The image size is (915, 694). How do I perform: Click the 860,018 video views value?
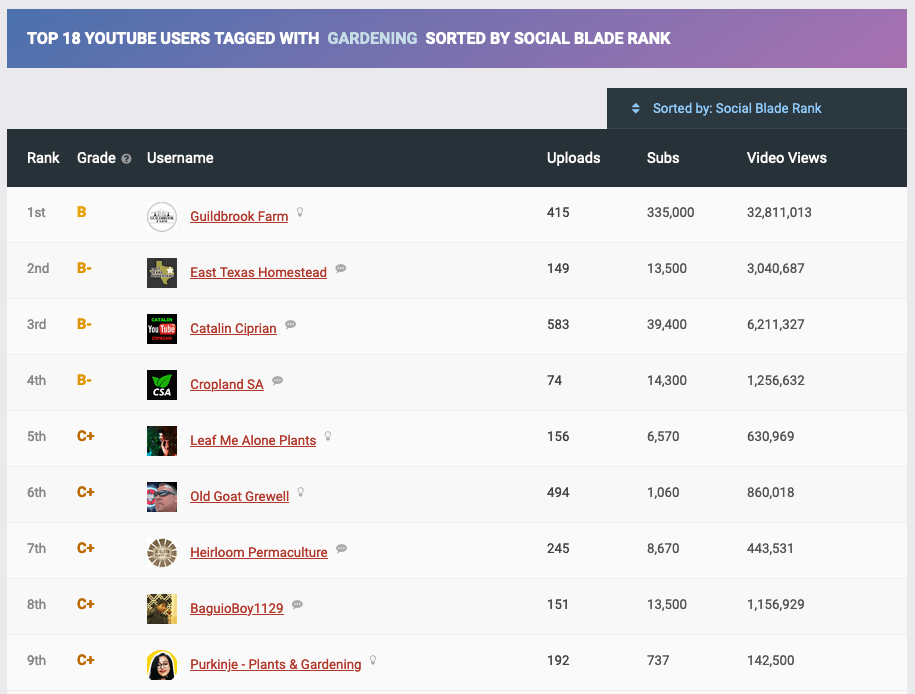point(770,493)
